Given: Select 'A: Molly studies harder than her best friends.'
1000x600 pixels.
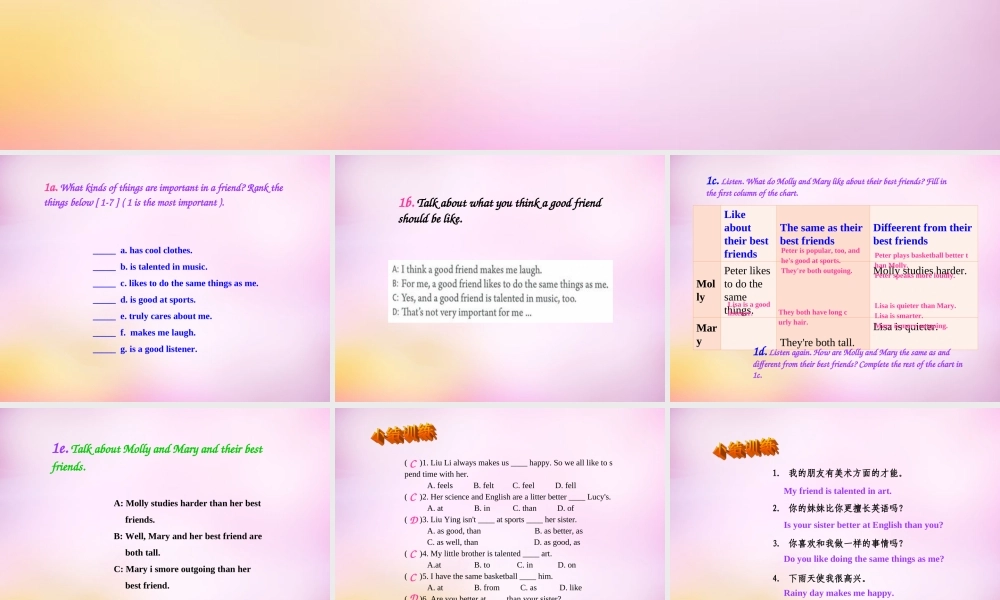Looking at the screenshot, I should click(188, 511).
